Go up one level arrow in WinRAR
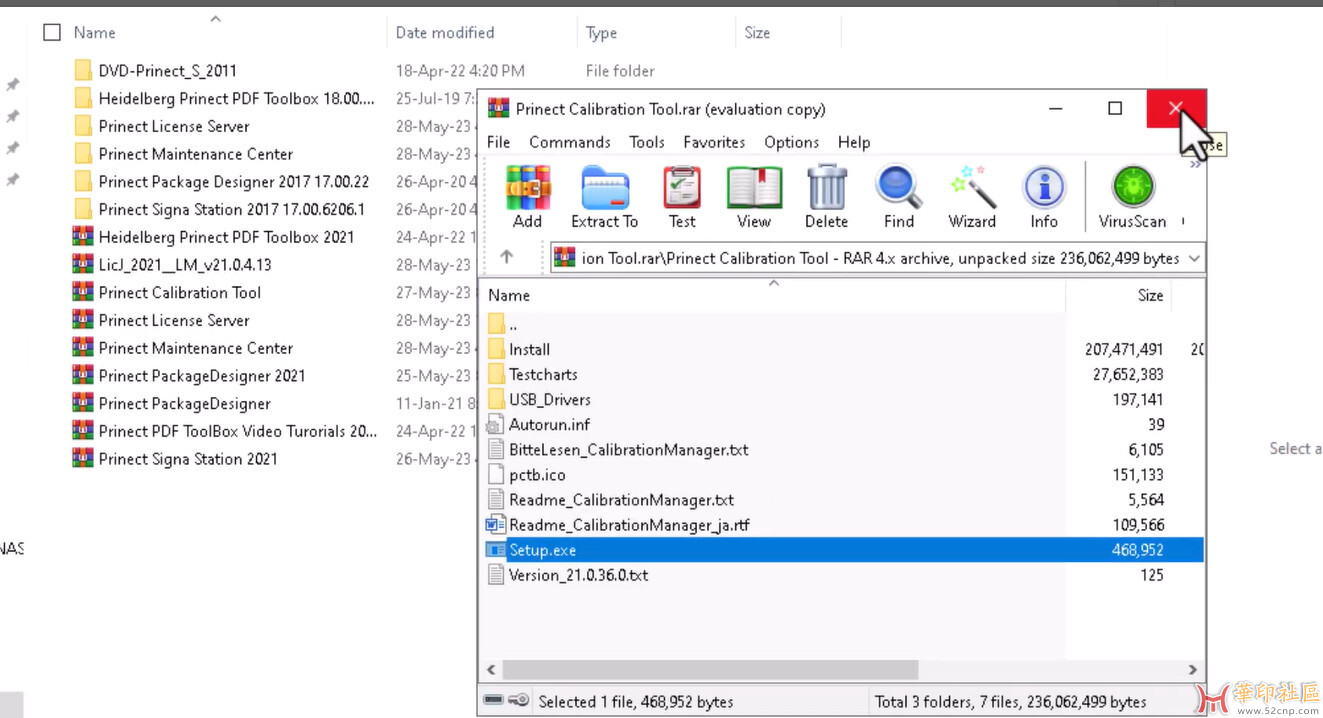This screenshot has height=718, width=1323. 507,257
